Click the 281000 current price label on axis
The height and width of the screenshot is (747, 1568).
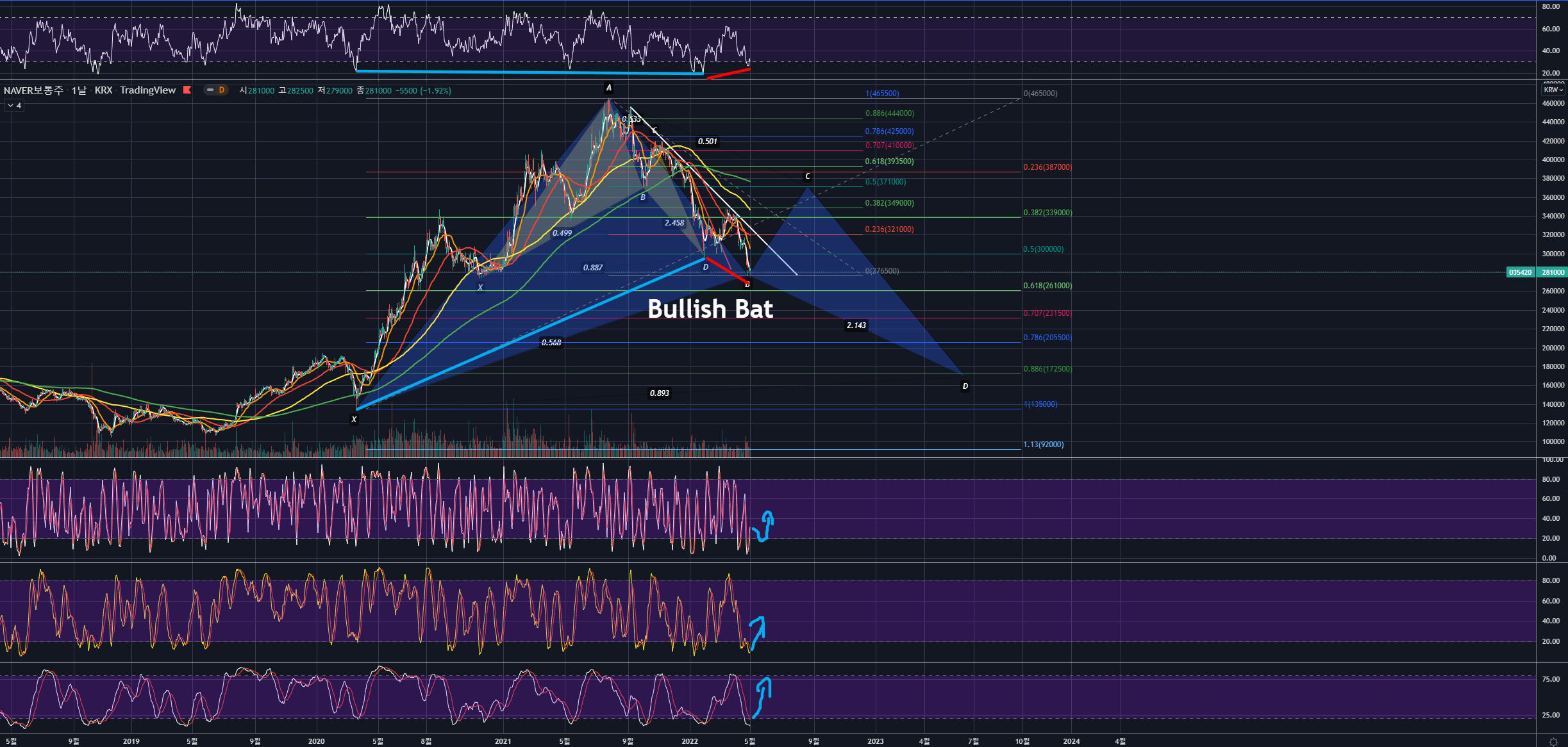point(1552,272)
